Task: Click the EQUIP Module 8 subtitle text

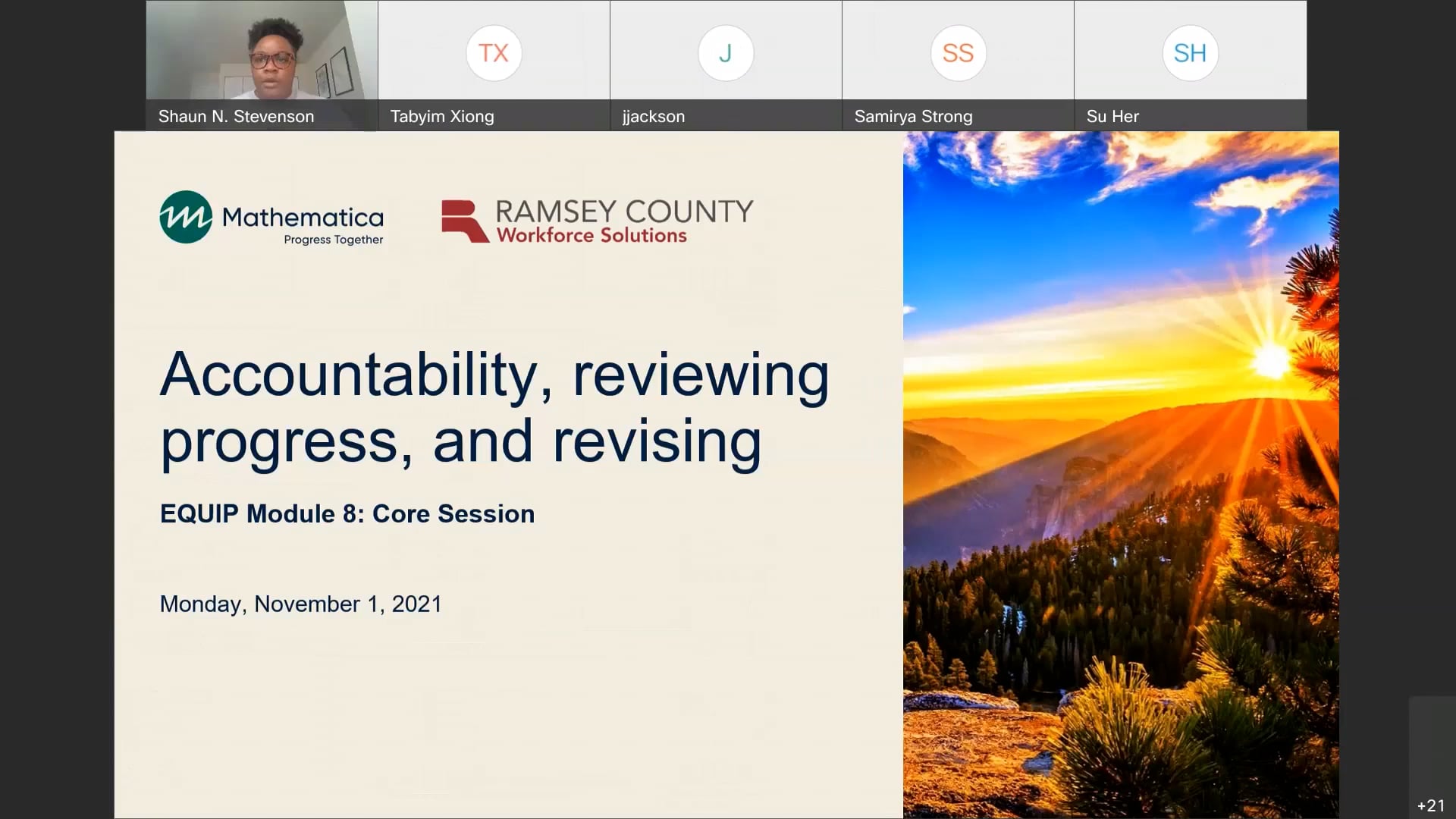Action: 346,513
